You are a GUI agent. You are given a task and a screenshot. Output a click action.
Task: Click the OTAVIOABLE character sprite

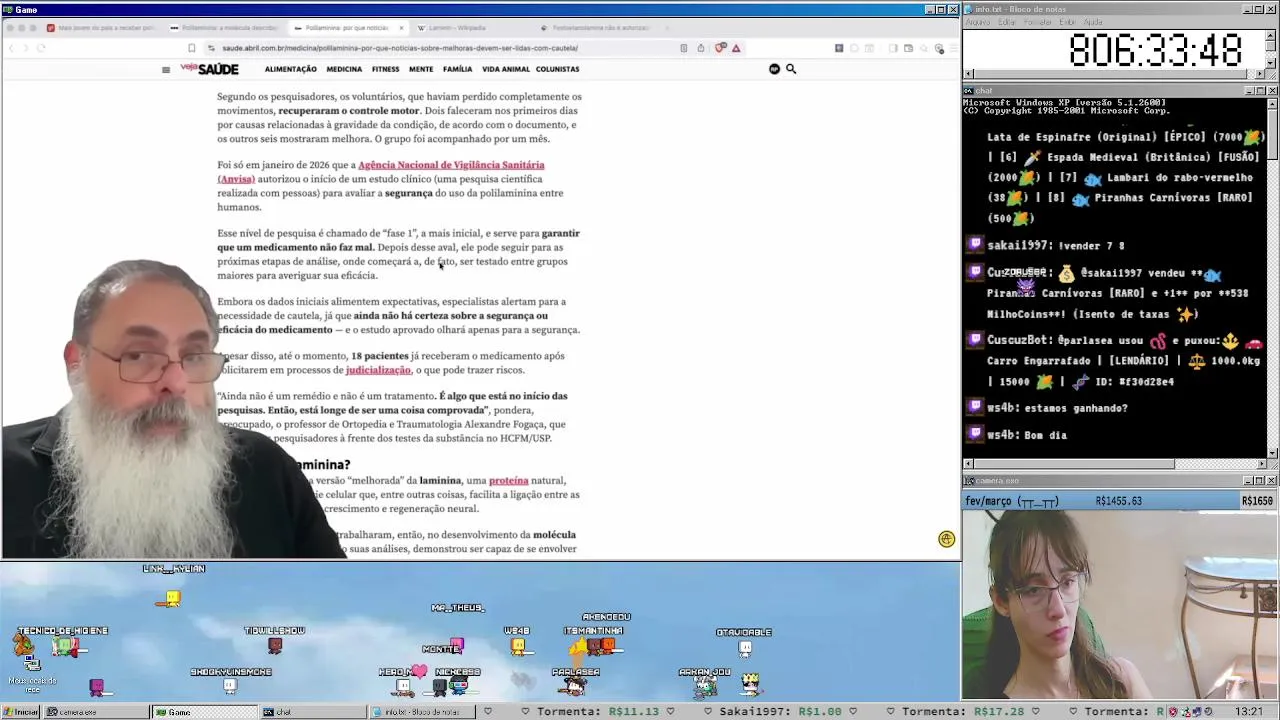(x=745, y=649)
